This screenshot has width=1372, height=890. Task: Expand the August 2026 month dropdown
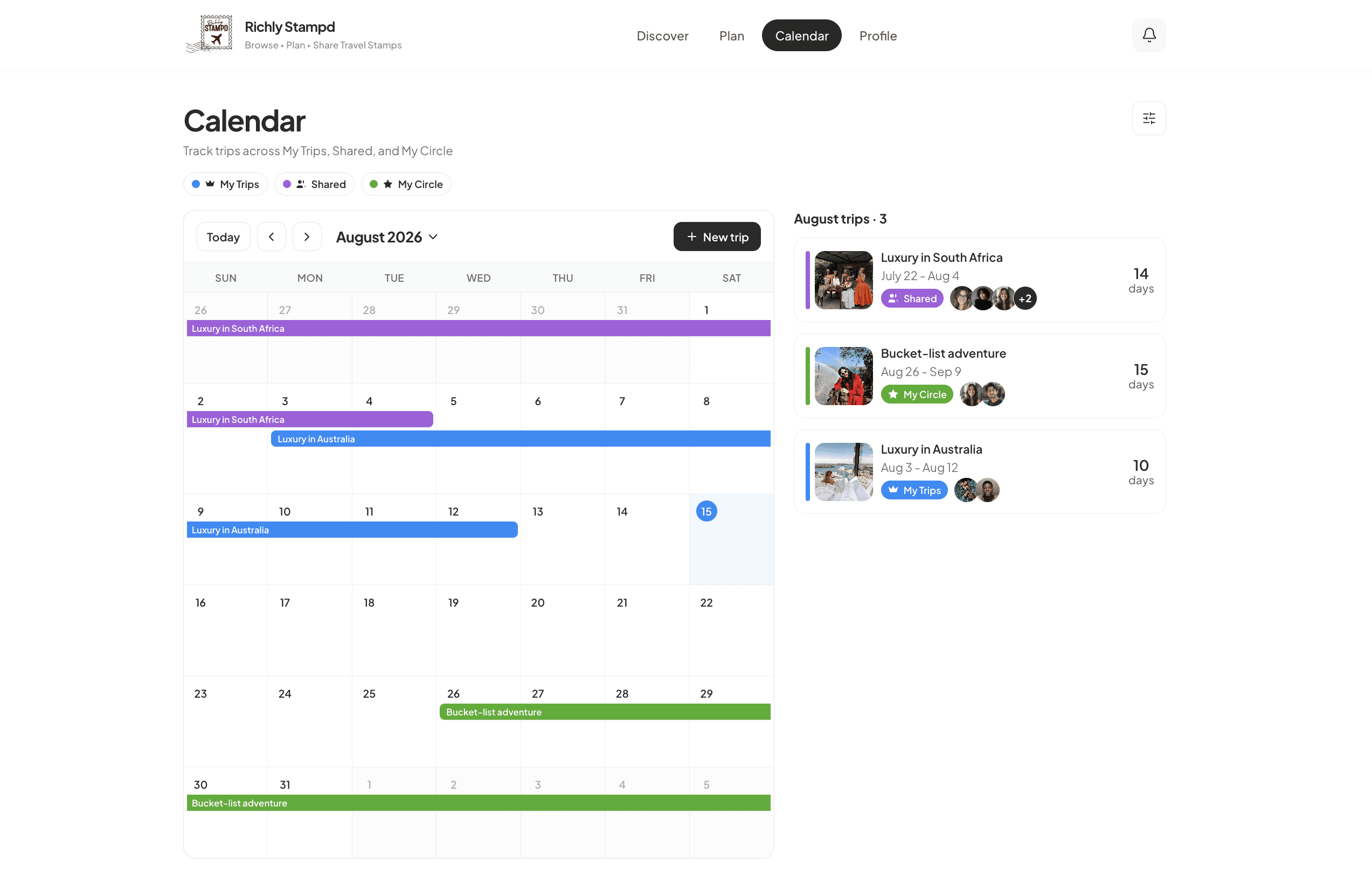point(387,237)
